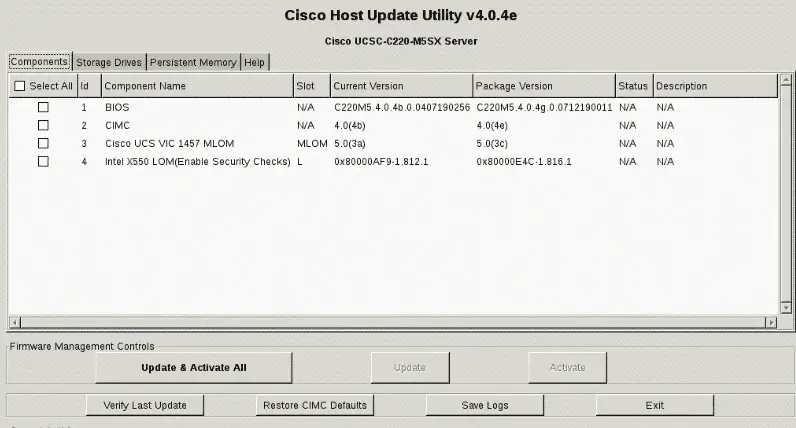Viewport: 796px width, 428px height.
Task: Select the Intel X550 LOM(Enable Security Checks) name
Action: (197, 161)
